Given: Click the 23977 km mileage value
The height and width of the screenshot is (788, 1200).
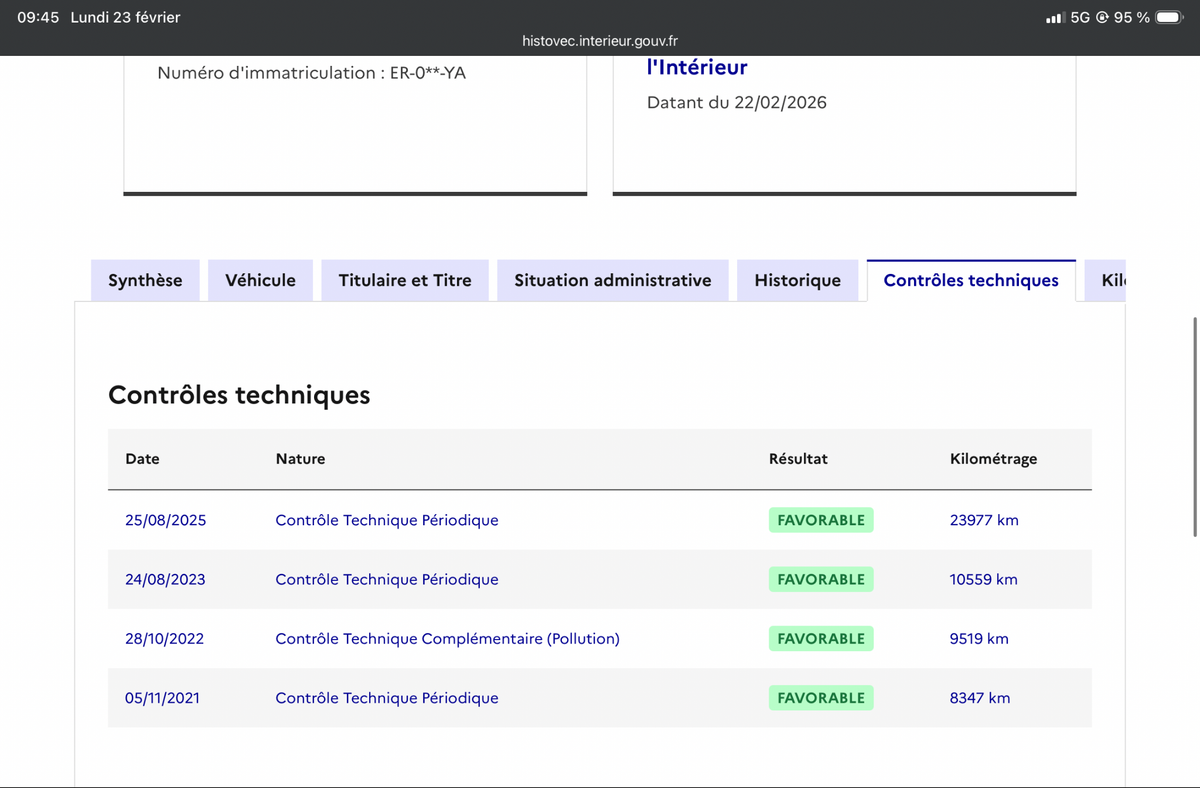Looking at the screenshot, I should click(x=984, y=520).
